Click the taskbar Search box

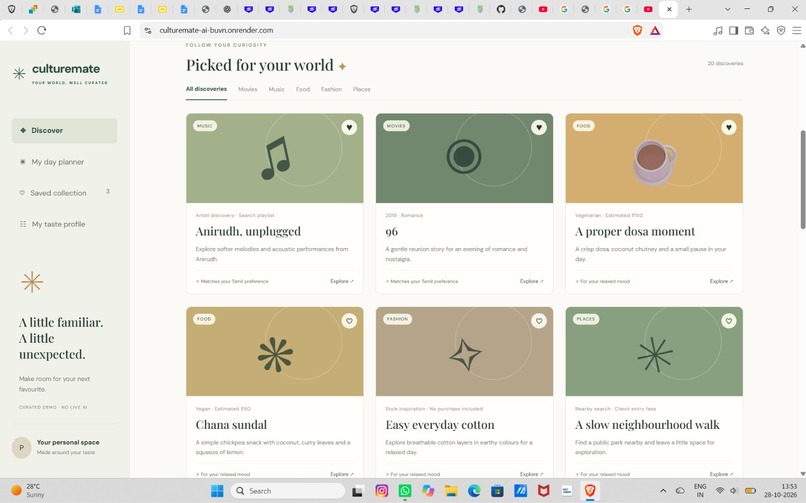[288, 491]
